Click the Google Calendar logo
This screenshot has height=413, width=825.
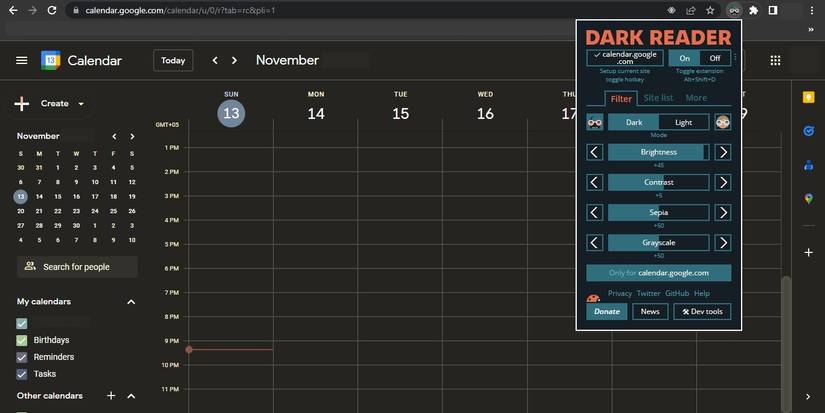pyautogui.click(x=51, y=61)
